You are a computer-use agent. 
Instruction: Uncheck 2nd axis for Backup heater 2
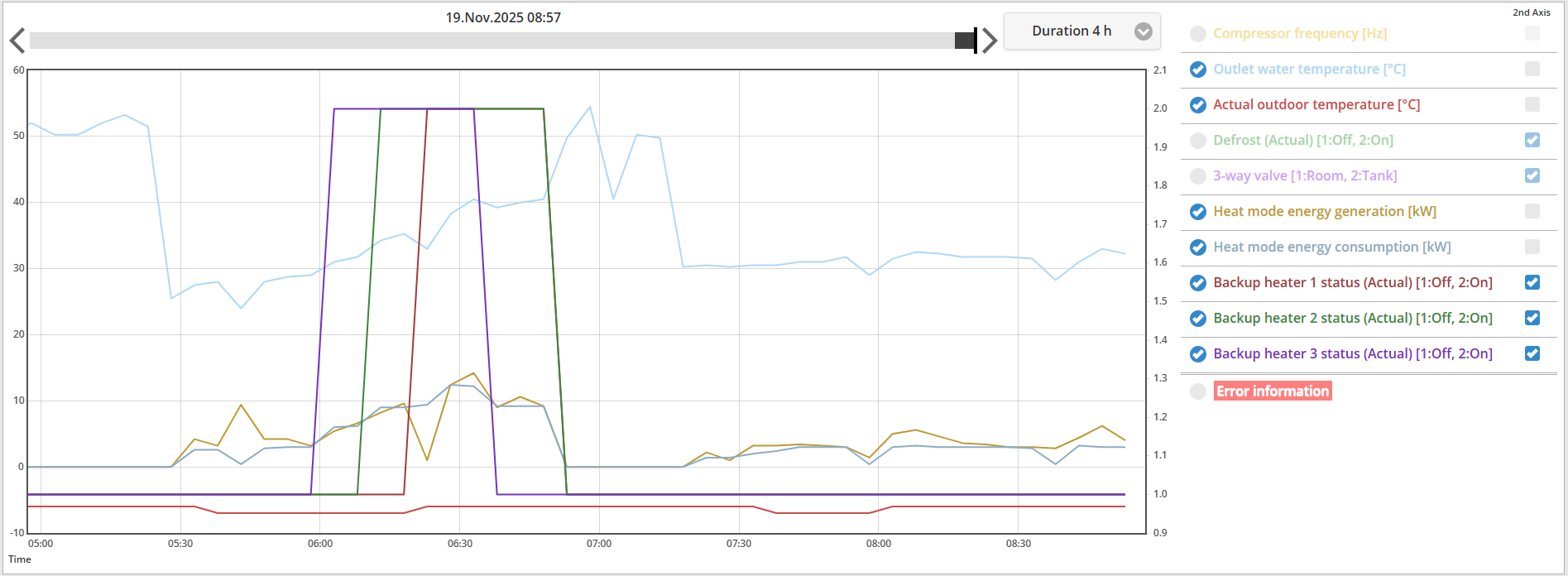[x=1532, y=318]
